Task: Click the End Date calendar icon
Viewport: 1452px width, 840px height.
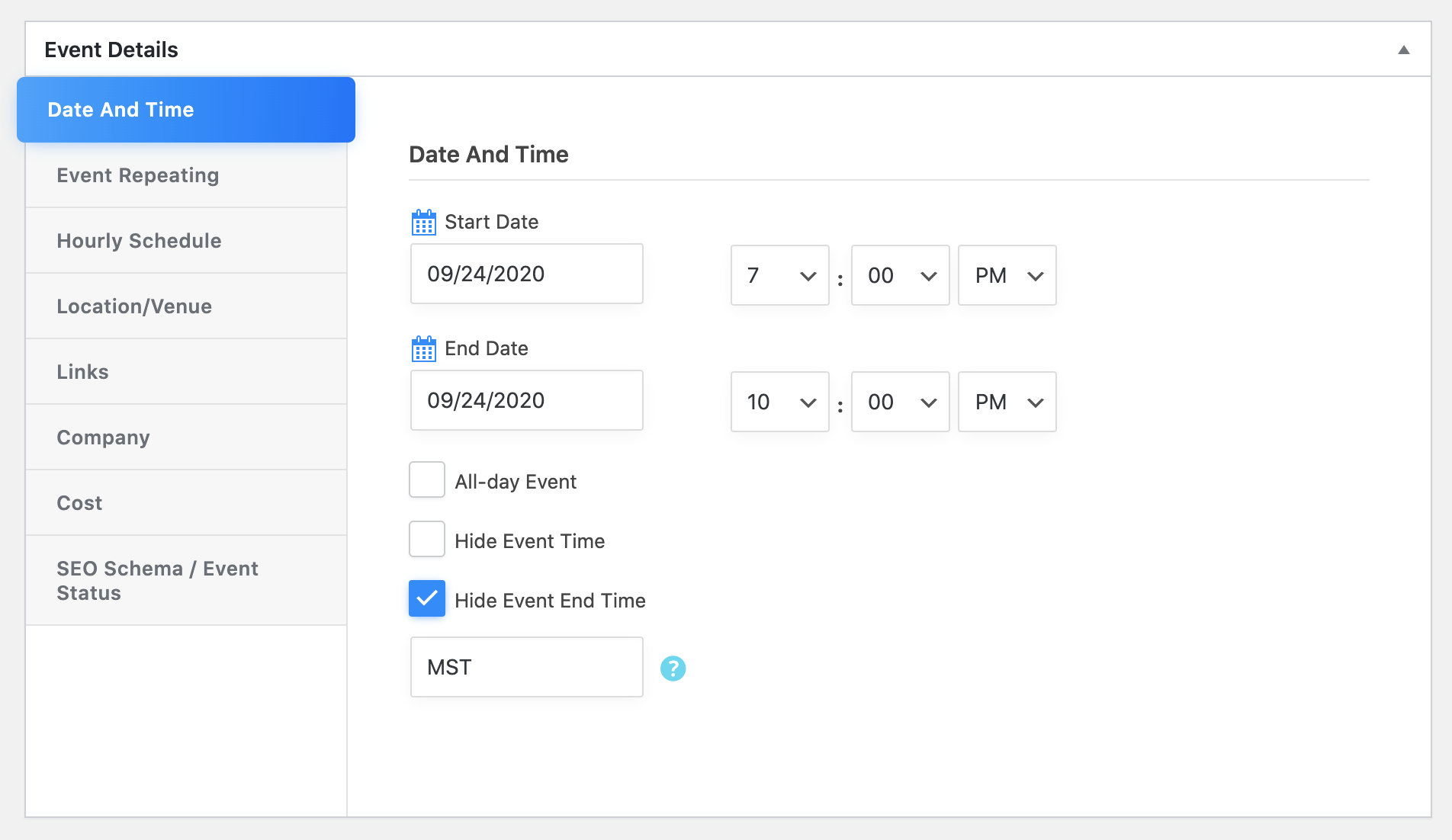Action: click(423, 349)
